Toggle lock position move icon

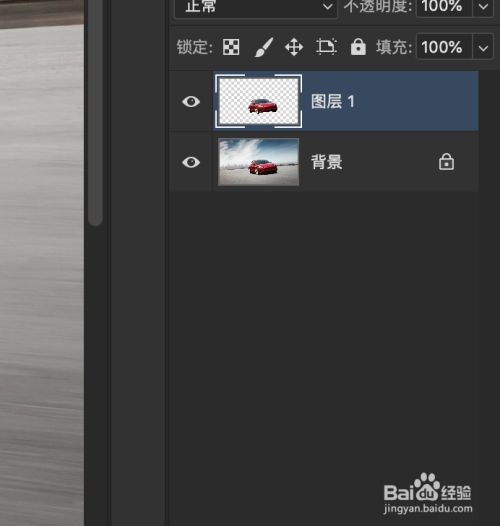(294, 47)
